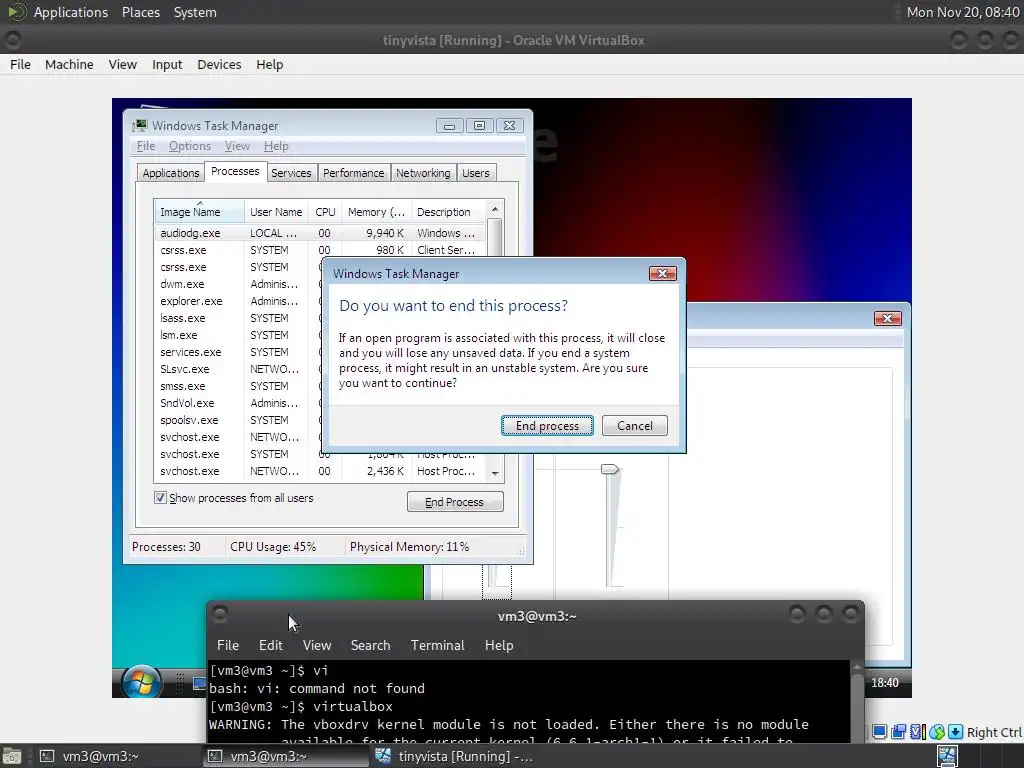This screenshot has height=768, width=1024.
Task: Select the smss.exe process row
Action: click(237, 386)
